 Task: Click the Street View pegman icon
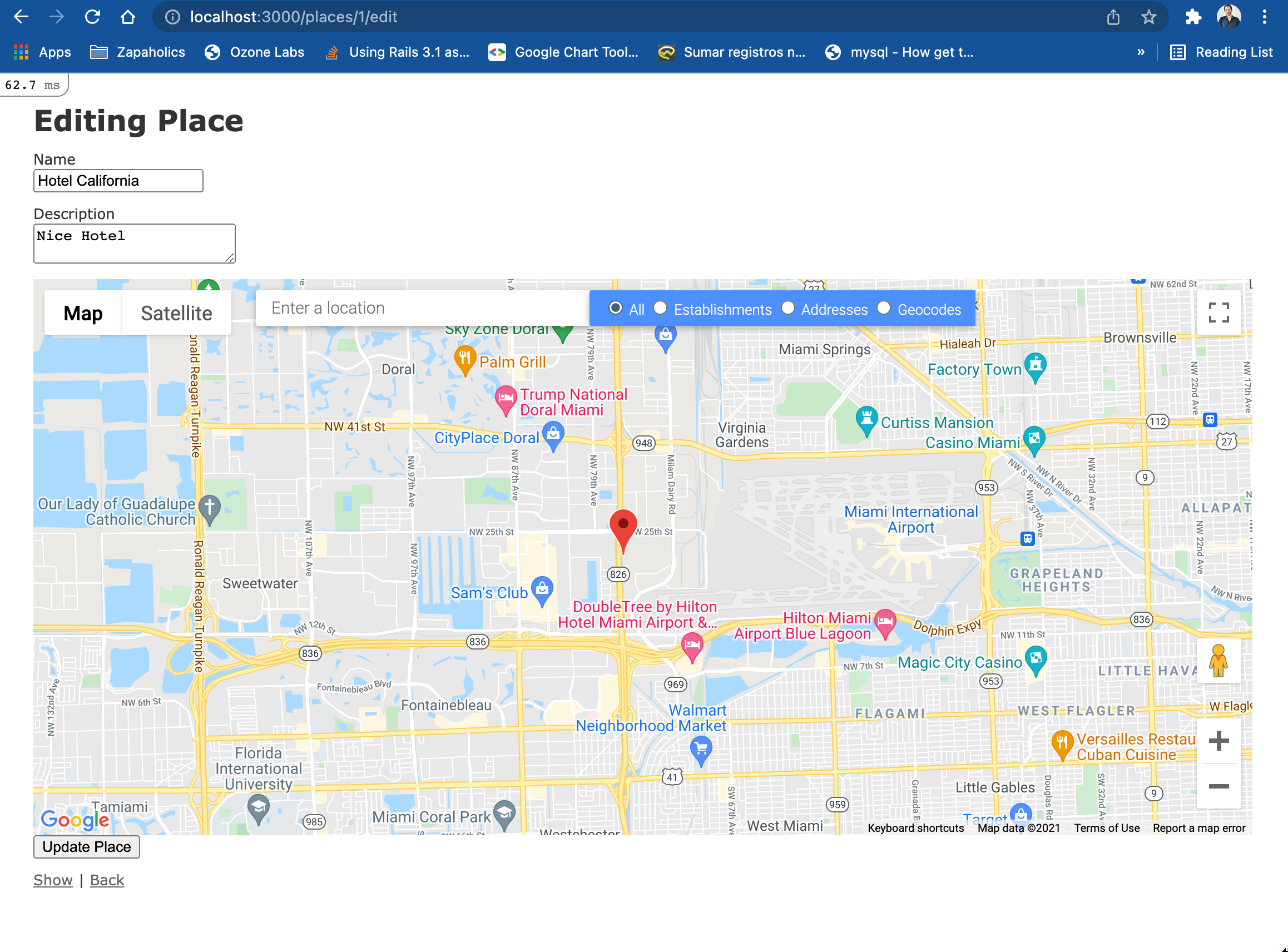coord(1218,661)
